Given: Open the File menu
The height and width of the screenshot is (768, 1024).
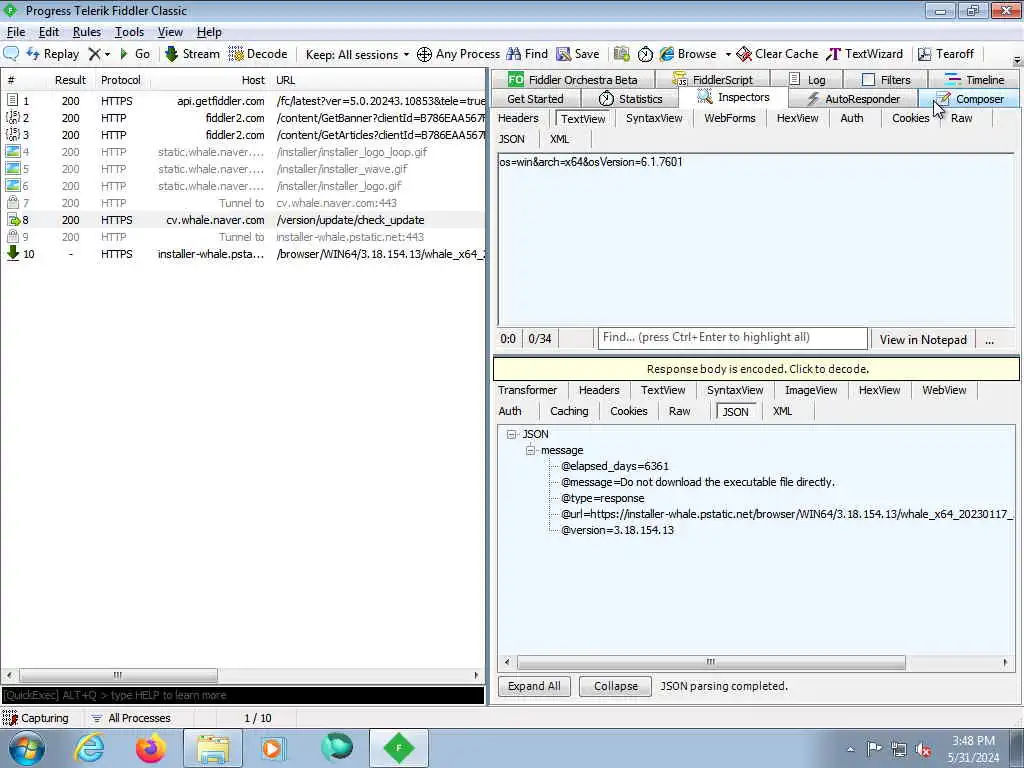Looking at the screenshot, I should [x=16, y=32].
